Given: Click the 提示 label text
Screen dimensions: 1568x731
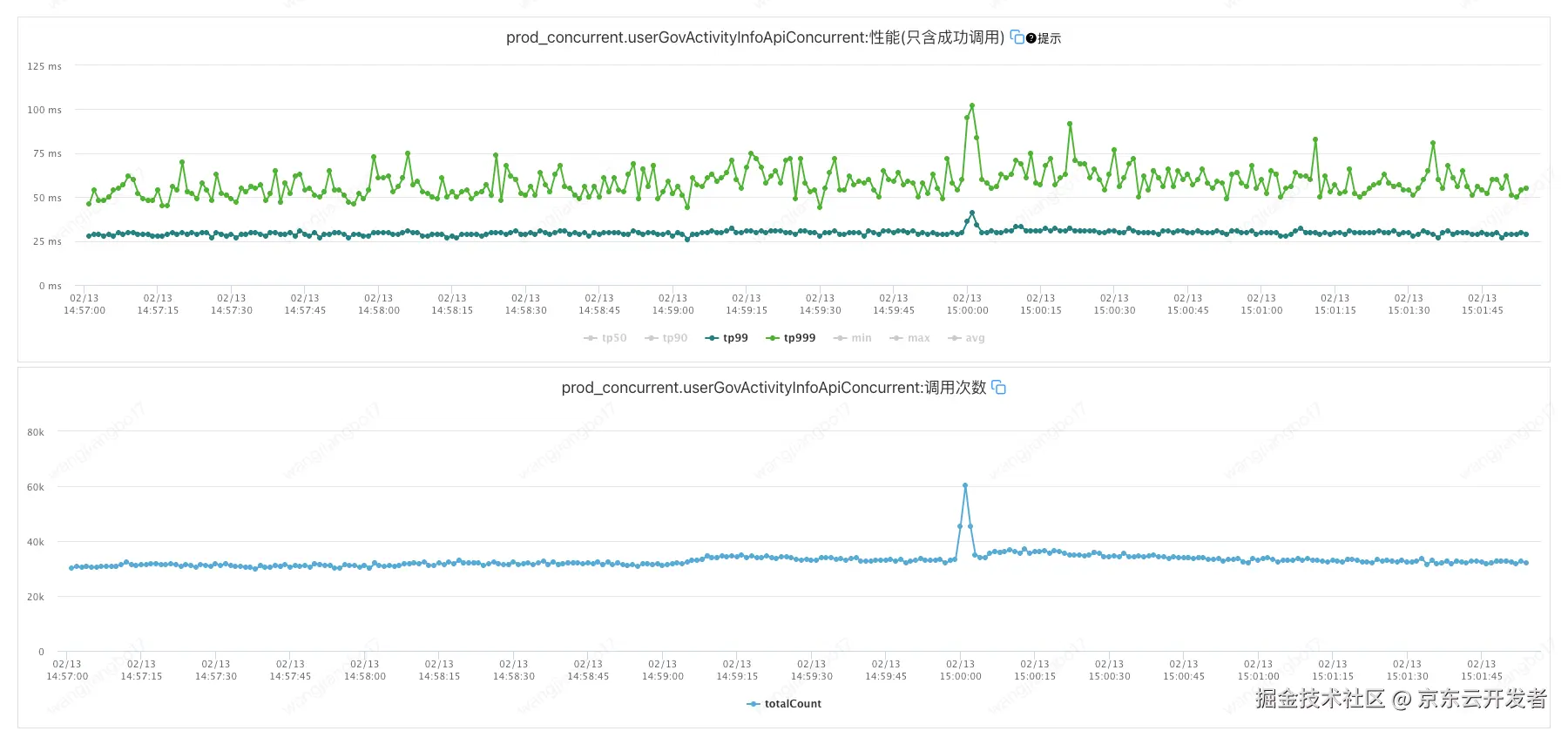Looking at the screenshot, I should coord(1049,38).
